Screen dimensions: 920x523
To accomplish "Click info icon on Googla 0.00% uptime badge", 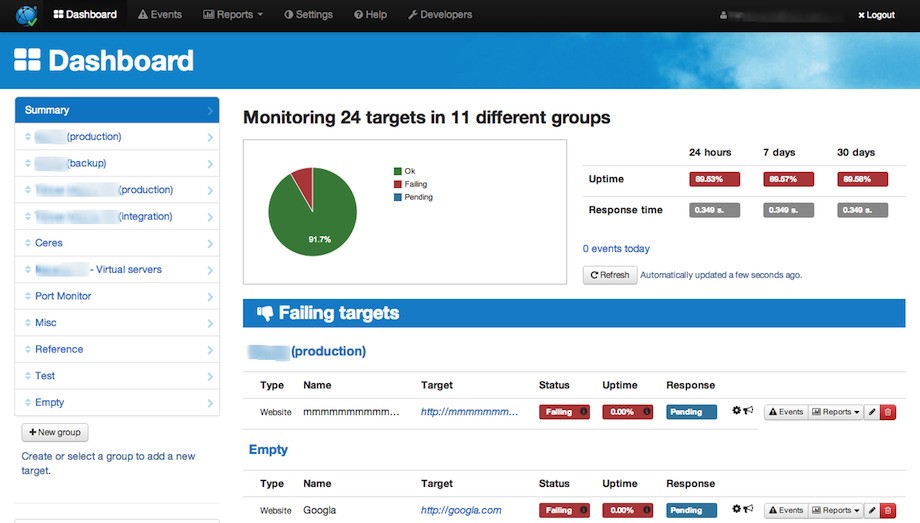I will (x=646, y=510).
